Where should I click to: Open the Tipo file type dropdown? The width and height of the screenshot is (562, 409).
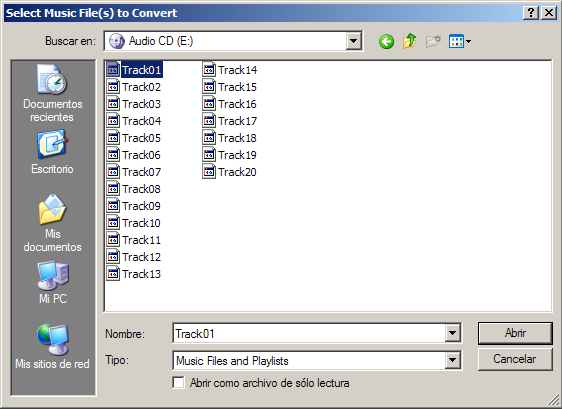click(x=453, y=360)
